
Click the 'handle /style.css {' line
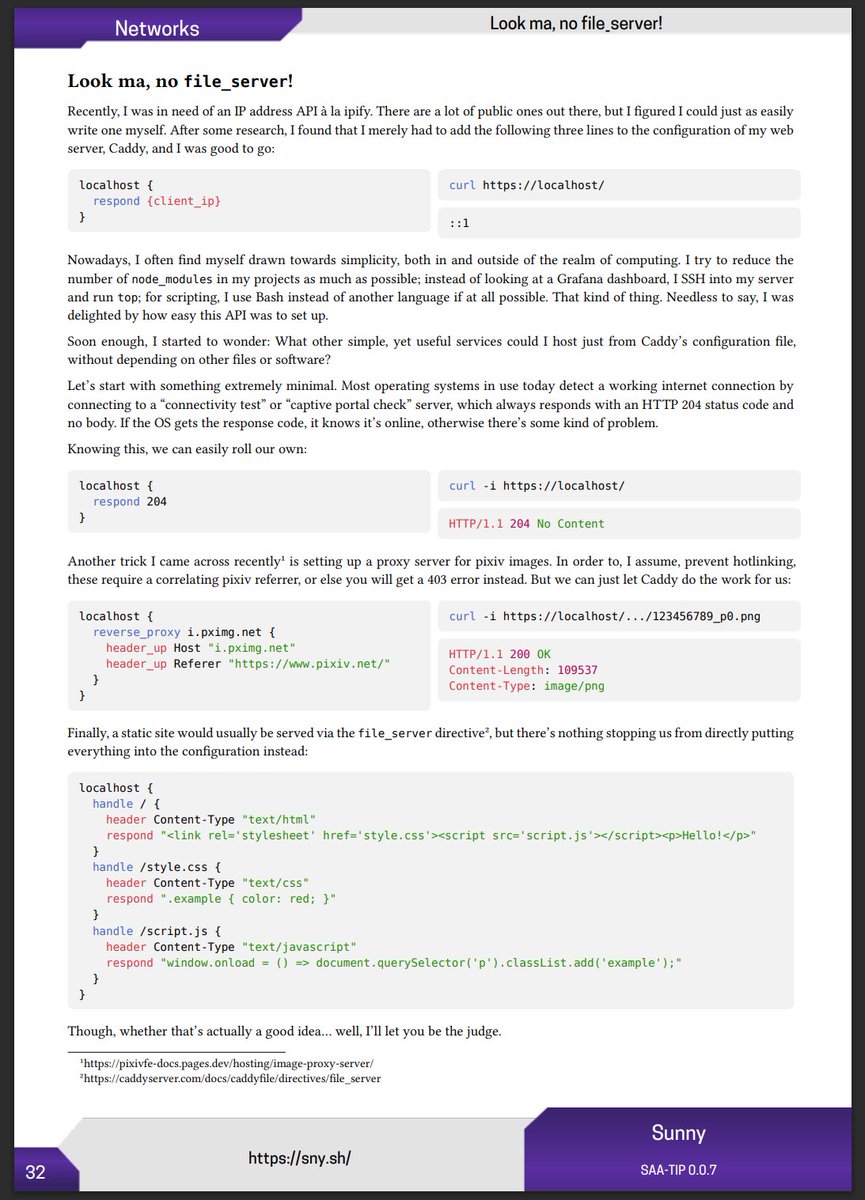click(x=157, y=867)
